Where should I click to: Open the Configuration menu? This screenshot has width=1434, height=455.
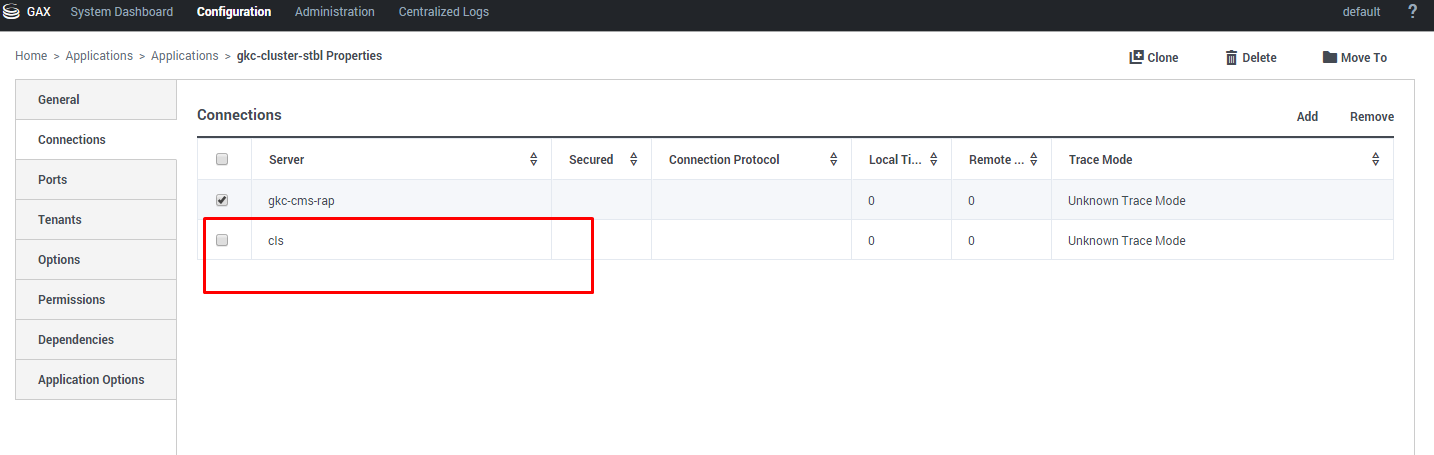[x=233, y=12]
